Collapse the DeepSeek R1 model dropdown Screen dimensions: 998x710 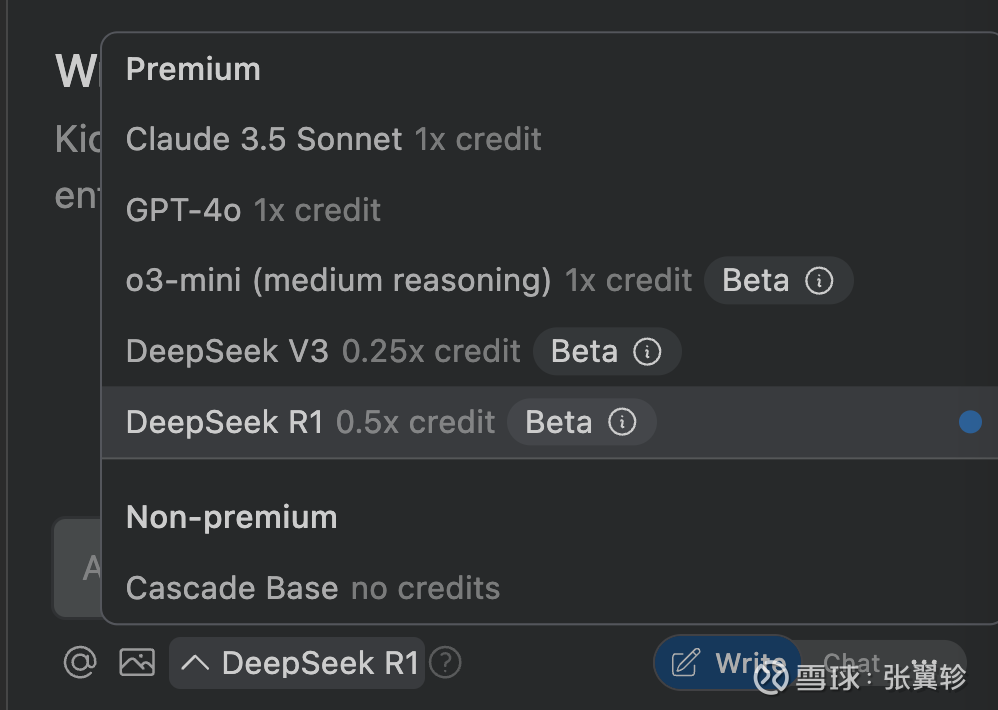click(297, 663)
